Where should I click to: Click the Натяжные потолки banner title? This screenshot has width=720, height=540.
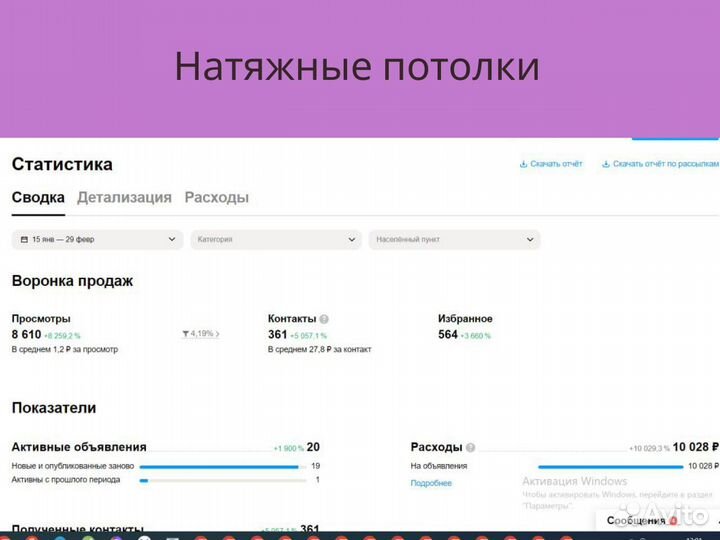[357, 67]
